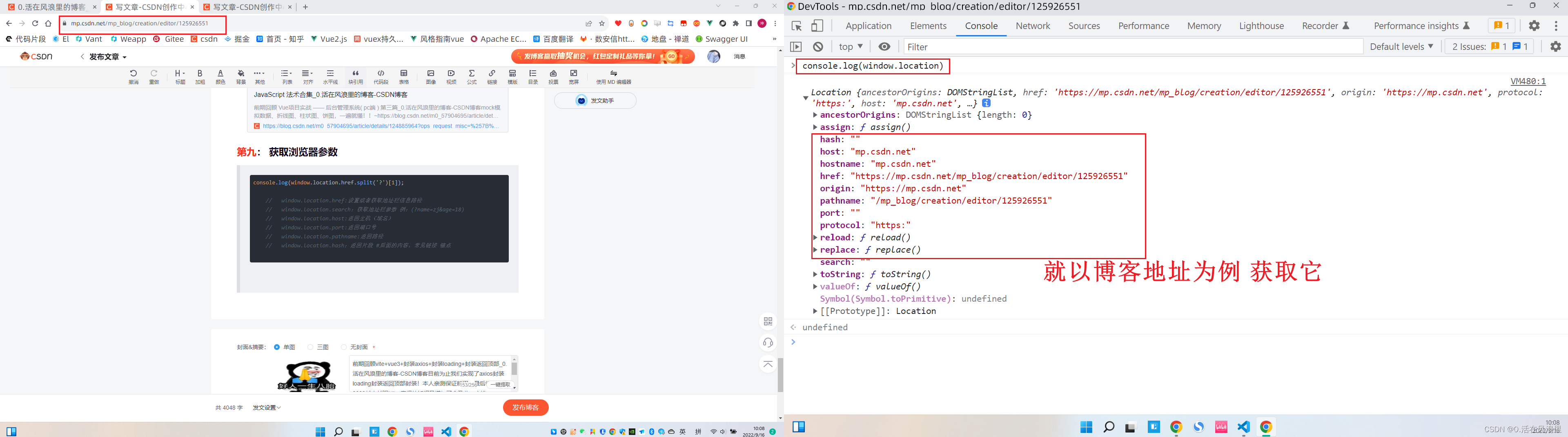Image resolution: width=1568 pixels, height=437 pixels.
Task: Open the Lighthouse tab
Action: [x=1261, y=26]
